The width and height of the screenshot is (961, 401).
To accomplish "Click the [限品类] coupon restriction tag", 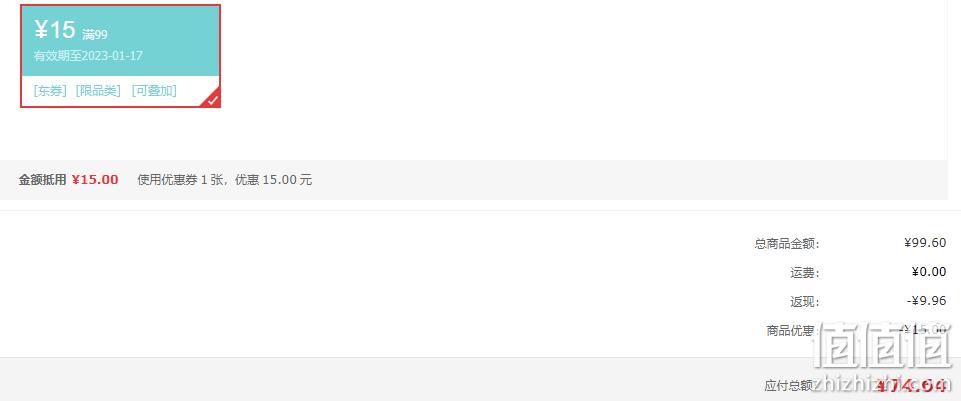I will click(98, 91).
